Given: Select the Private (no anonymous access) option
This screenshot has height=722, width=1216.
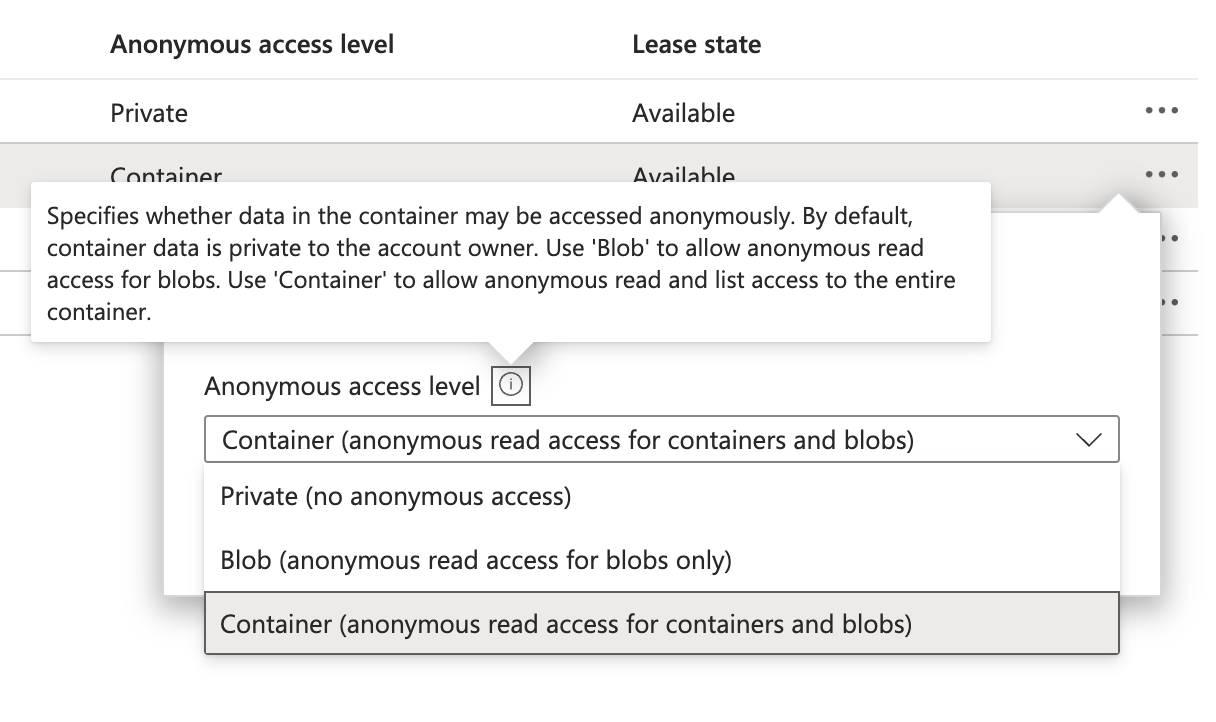Looking at the screenshot, I should 398,496.
